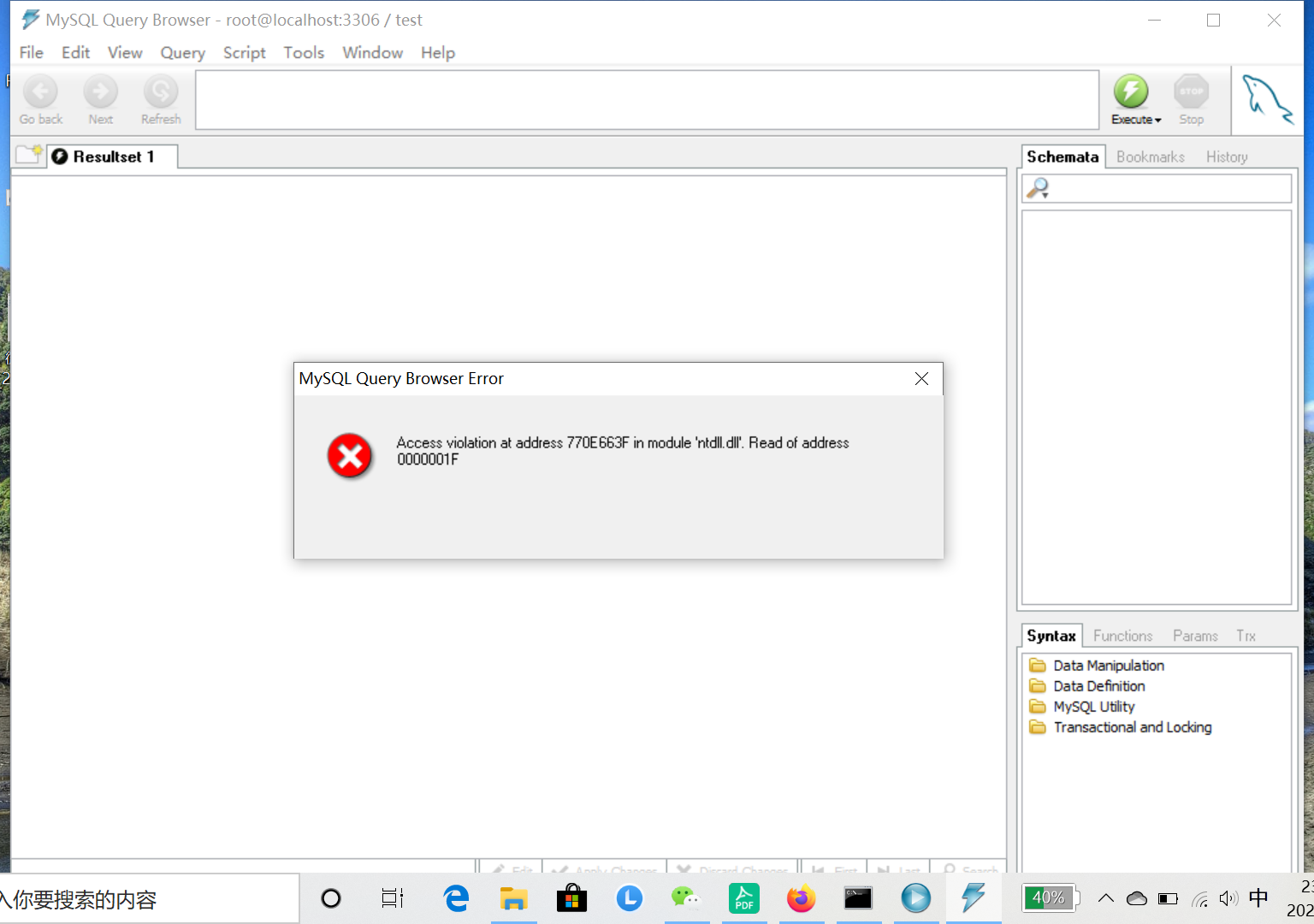Click the MySQL Query Browser taskbar icon
The image size is (1314, 924).
973,898
